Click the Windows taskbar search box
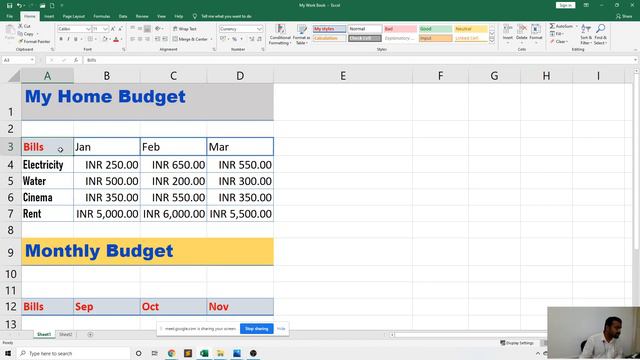 pyautogui.click(x=73, y=353)
